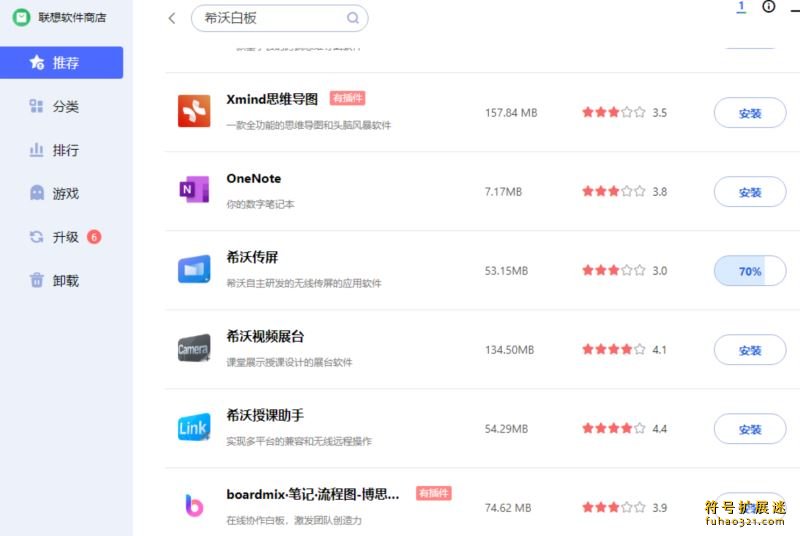Click the 53.15MB size text

point(506,271)
